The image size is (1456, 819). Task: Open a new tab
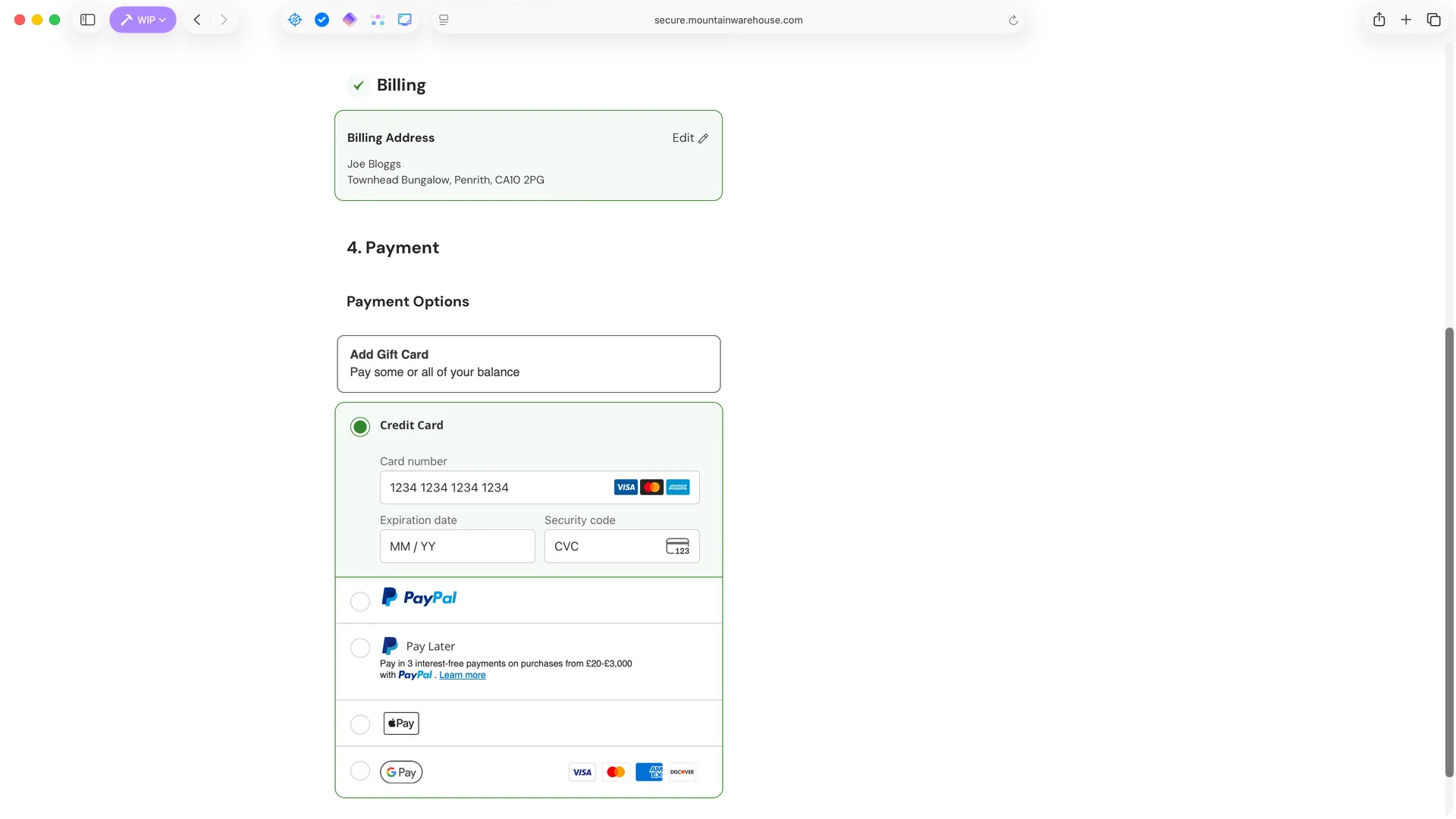[x=1406, y=20]
